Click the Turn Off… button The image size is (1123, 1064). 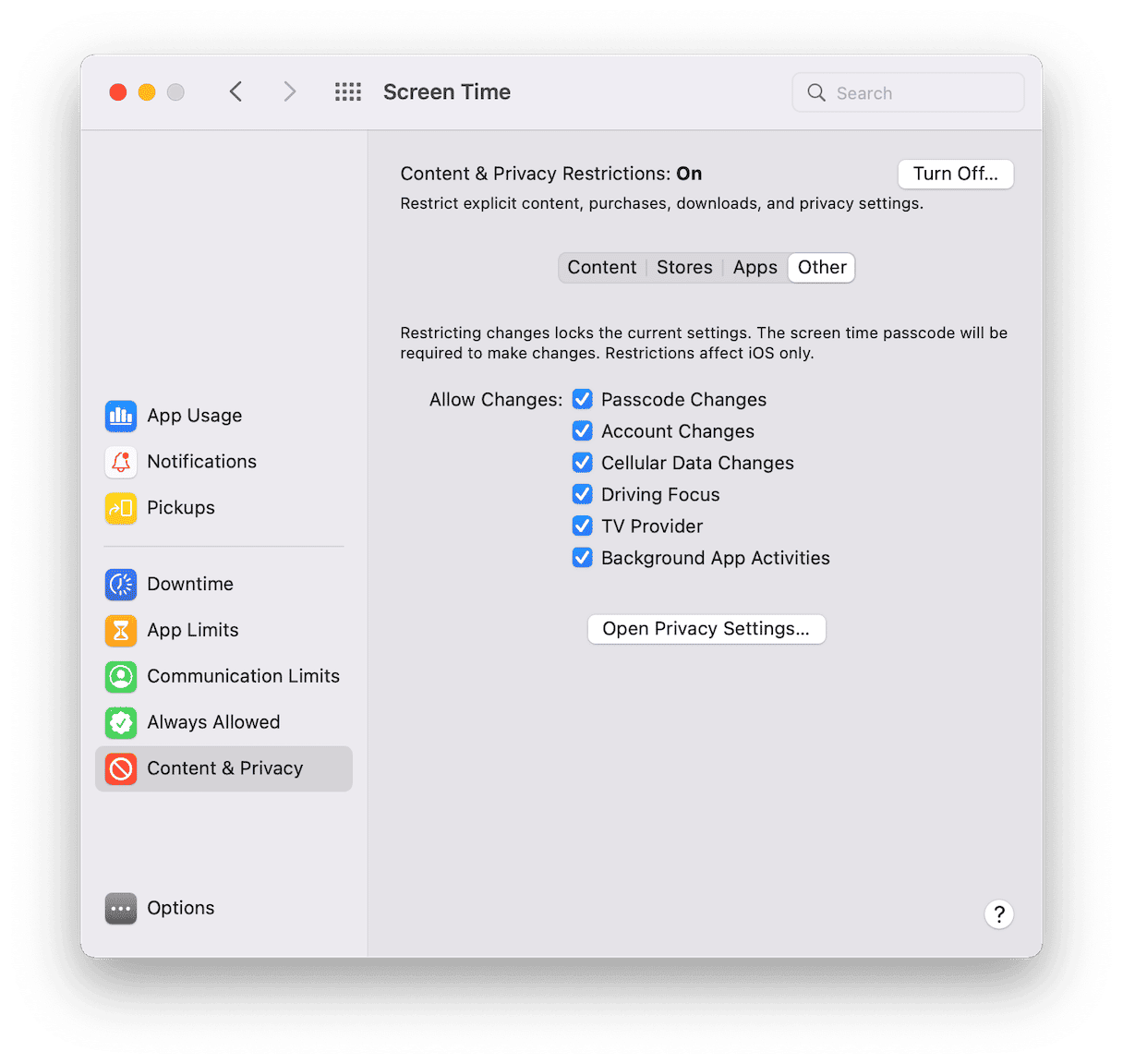[x=955, y=174]
